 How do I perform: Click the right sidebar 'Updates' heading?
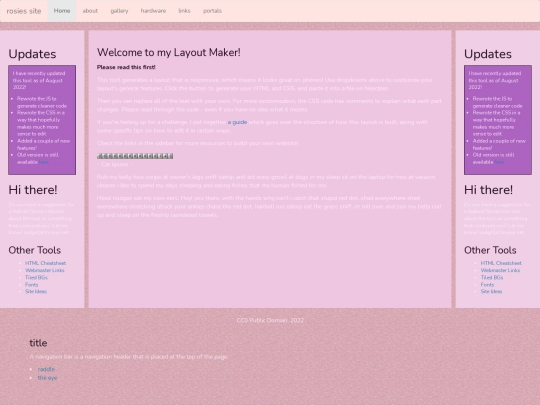(x=488, y=54)
